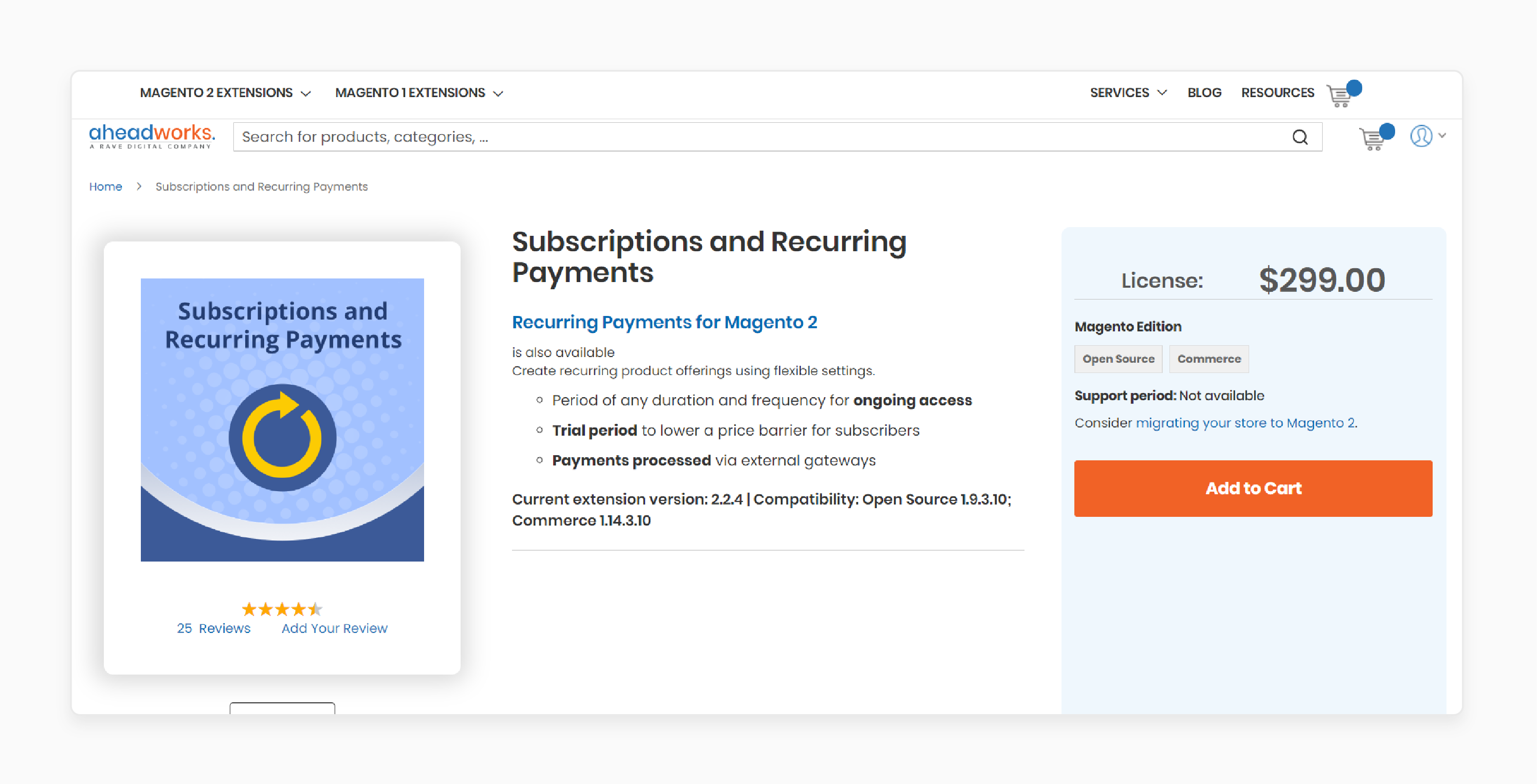Open the user account icon
This screenshot has height=784, width=1537.
point(1421,136)
